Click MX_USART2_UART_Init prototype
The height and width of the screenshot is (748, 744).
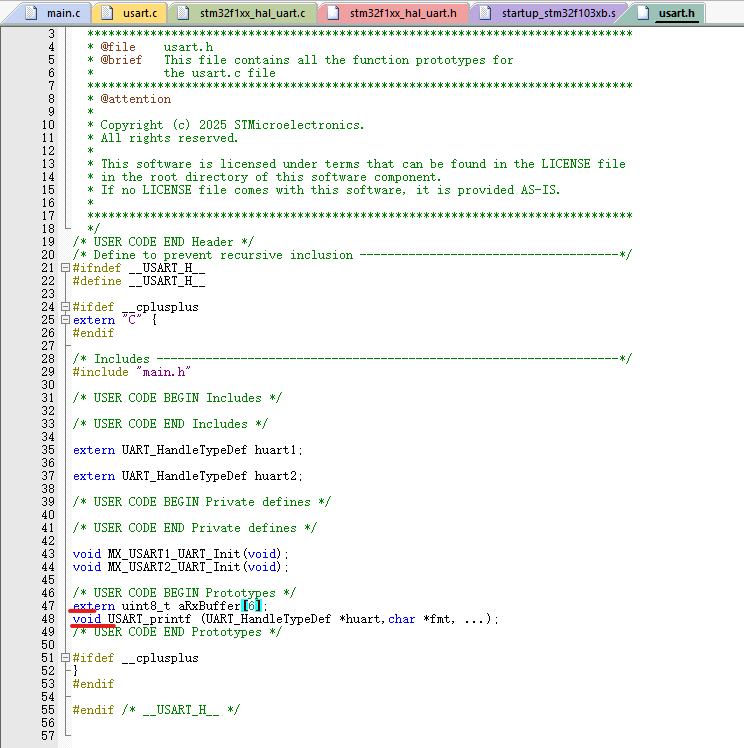tap(180, 567)
